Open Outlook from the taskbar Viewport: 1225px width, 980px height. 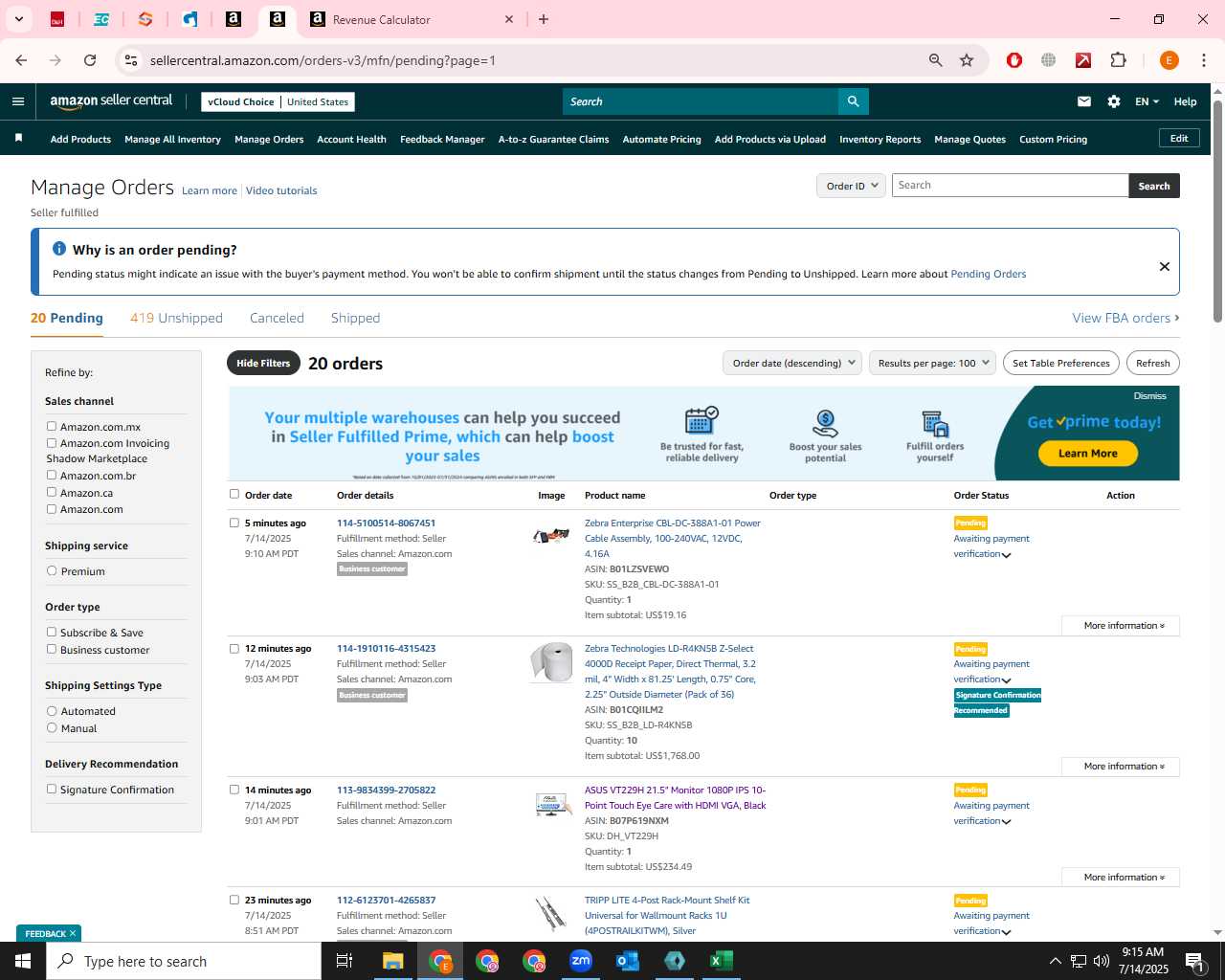click(628, 961)
